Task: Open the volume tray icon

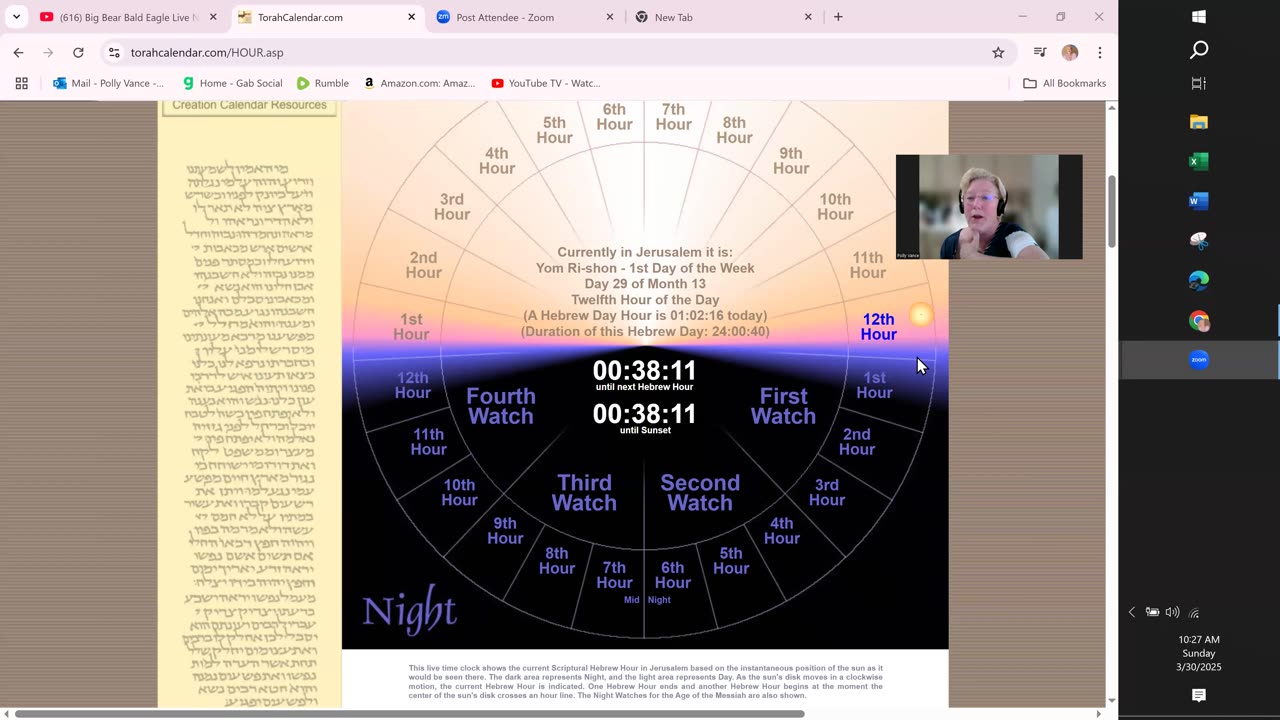Action: (1172, 612)
